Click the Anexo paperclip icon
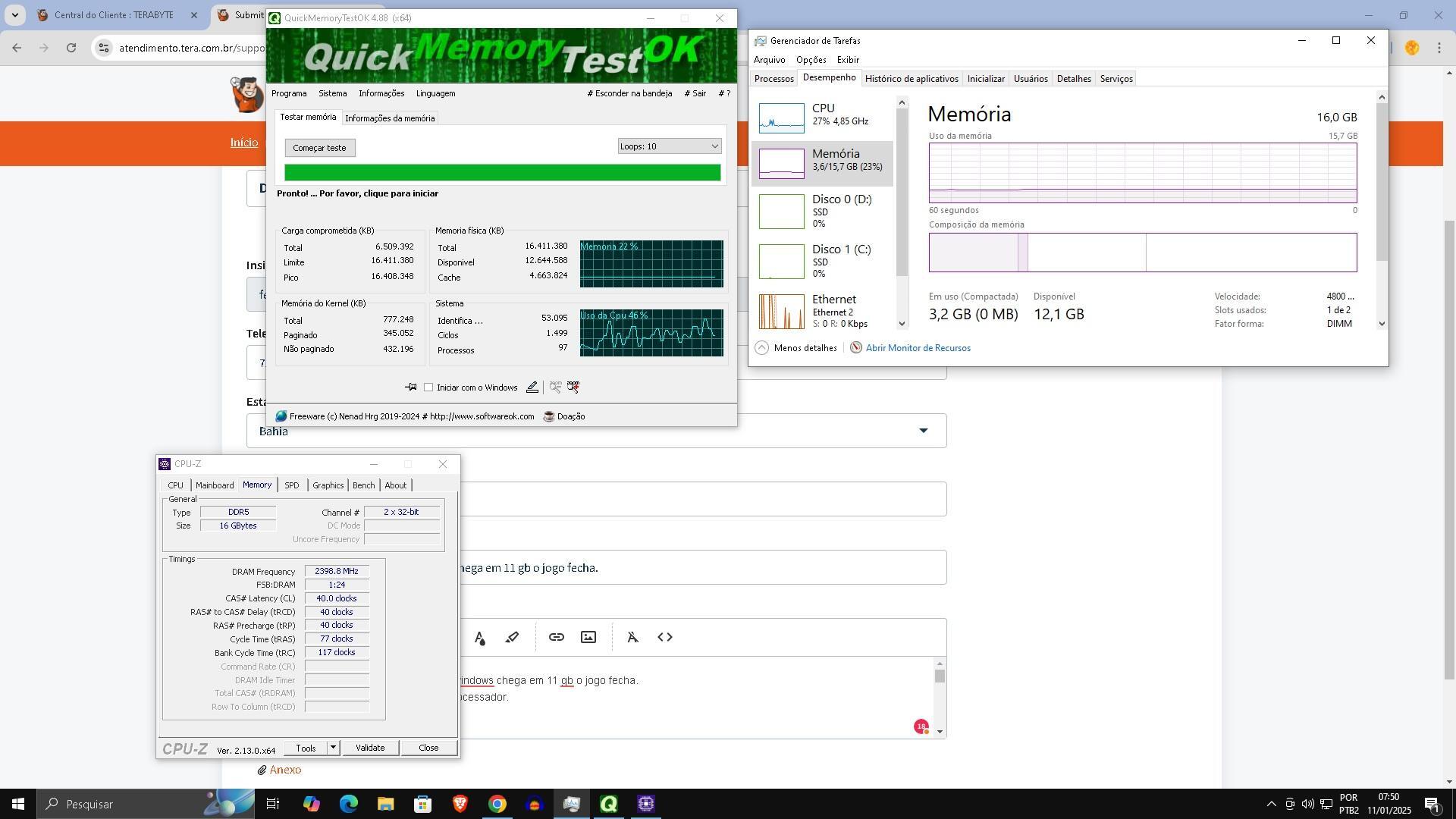 (262, 770)
